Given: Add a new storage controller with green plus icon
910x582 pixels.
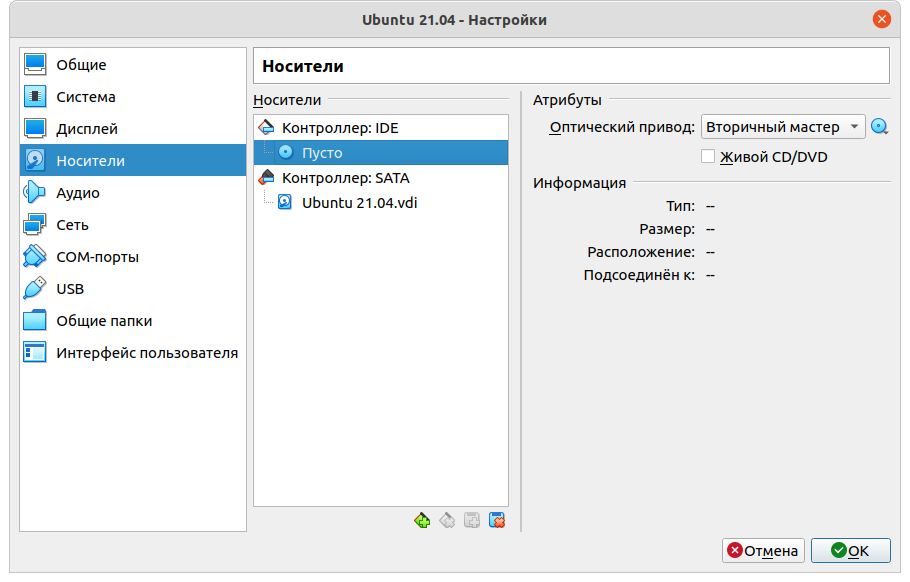Looking at the screenshot, I should [x=422, y=520].
